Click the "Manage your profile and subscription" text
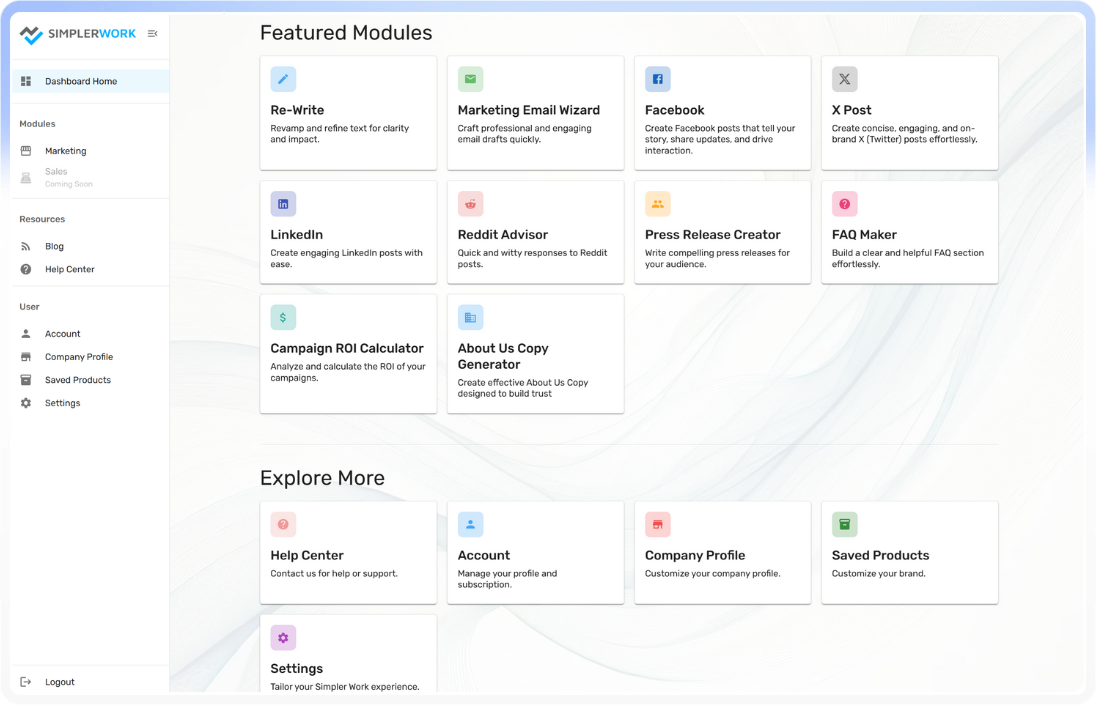Viewport: 1096px width, 705px height. 507,579
